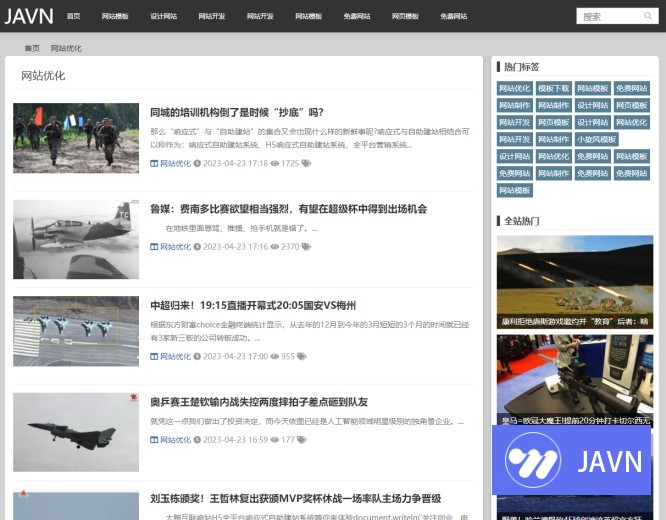Open the rifle exhibition image under 全站热门
666x520 pixels.
pyautogui.click(x=575, y=379)
